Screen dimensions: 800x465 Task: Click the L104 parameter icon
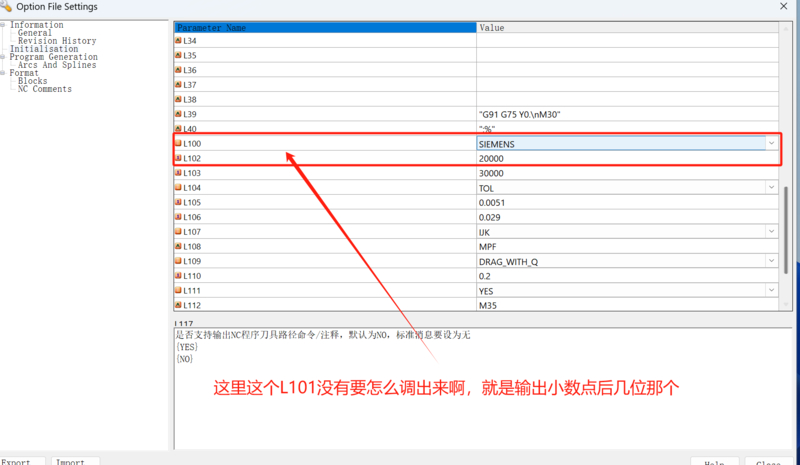[x=178, y=187]
